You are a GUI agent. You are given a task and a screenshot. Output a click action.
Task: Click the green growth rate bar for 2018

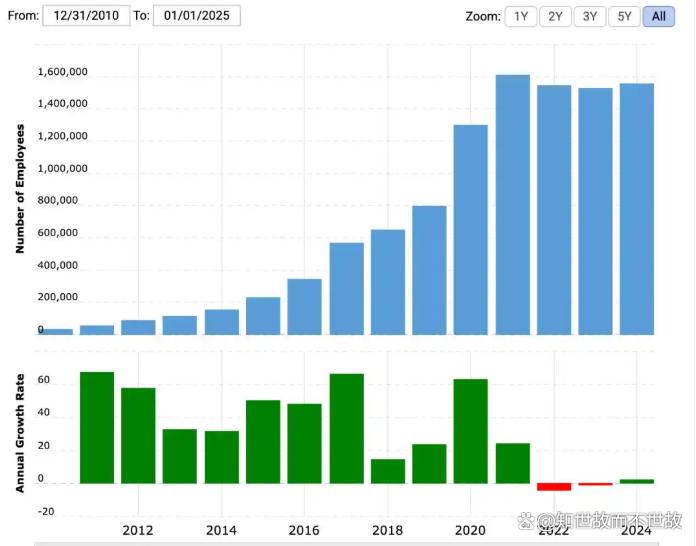tap(388, 471)
